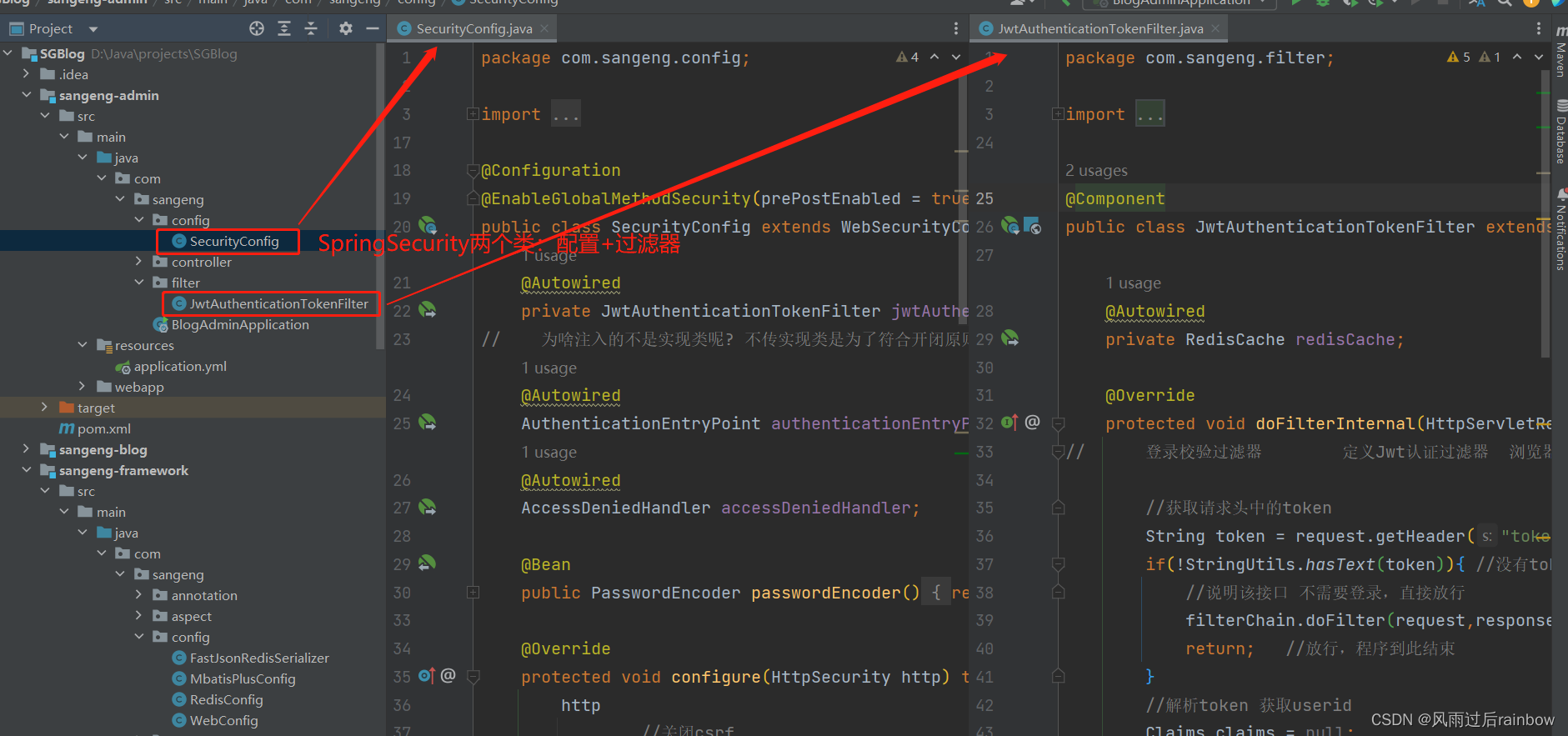This screenshot has width=1568, height=736.
Task: Open the Project view dropdown
Action: [93, 29]
